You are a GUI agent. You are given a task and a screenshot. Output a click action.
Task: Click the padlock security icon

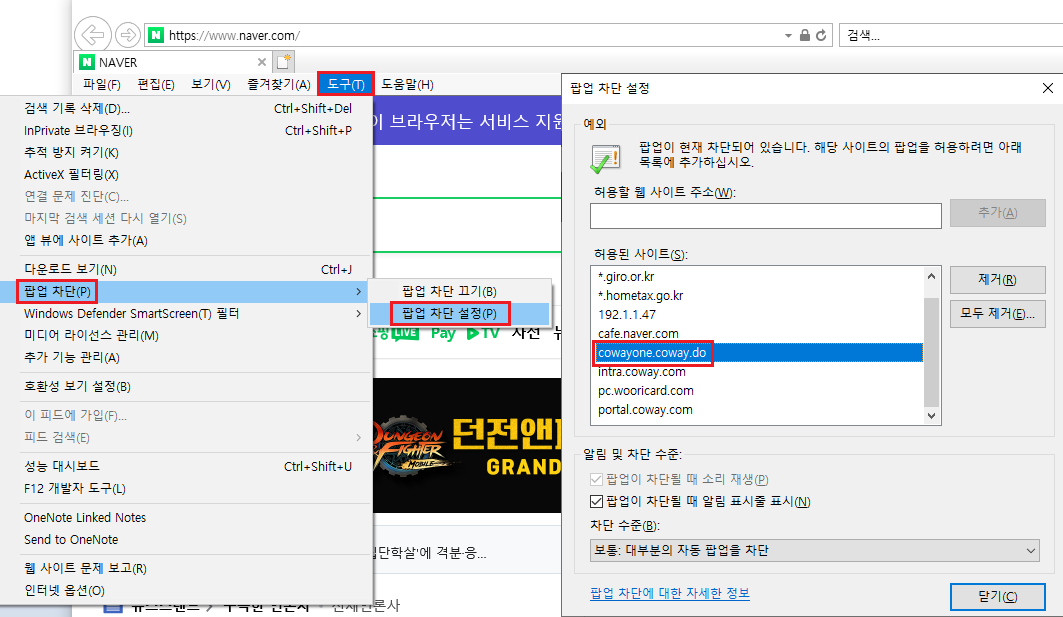[805, 35]
